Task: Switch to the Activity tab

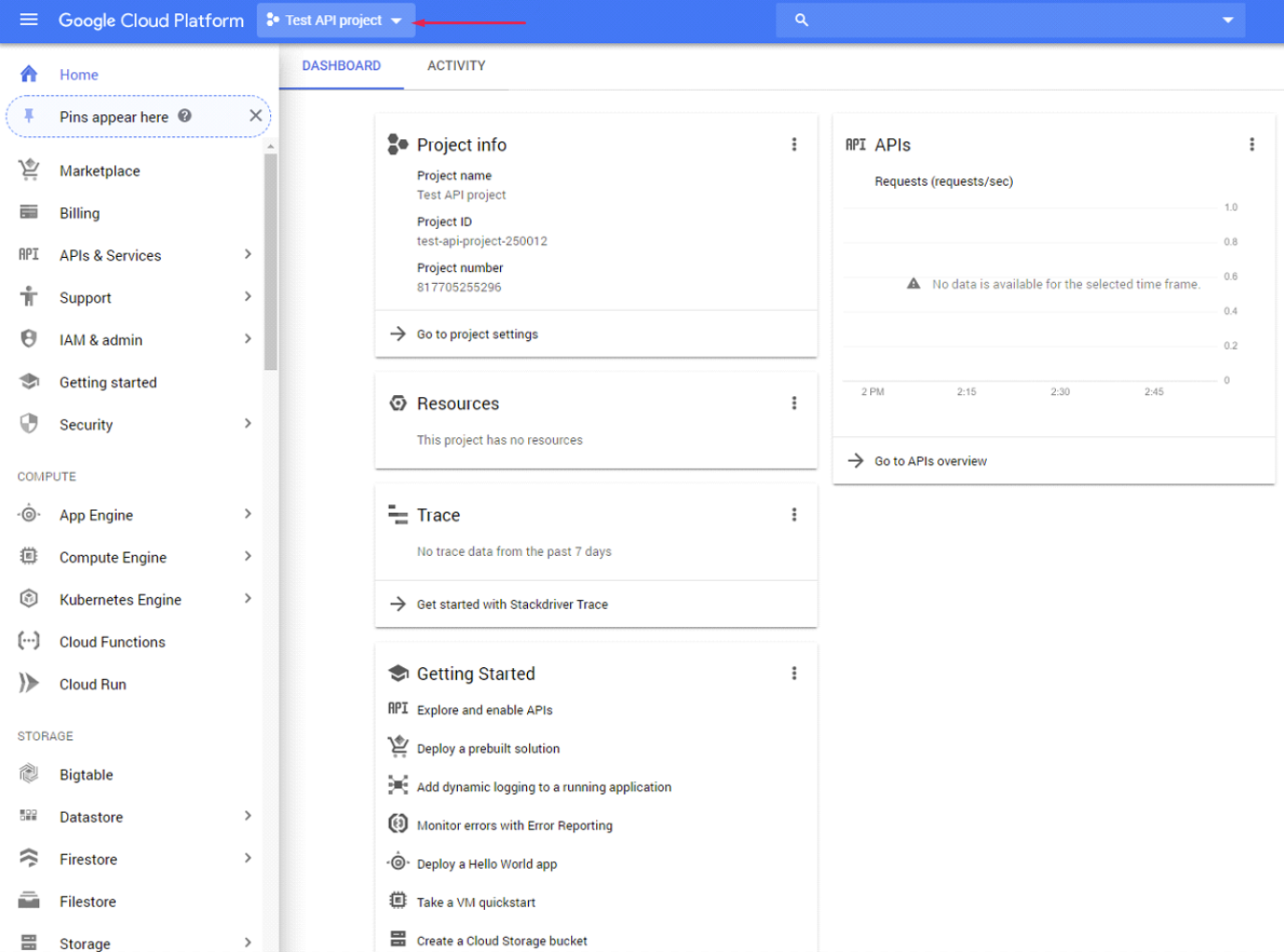Action: (x=456, y=65)
